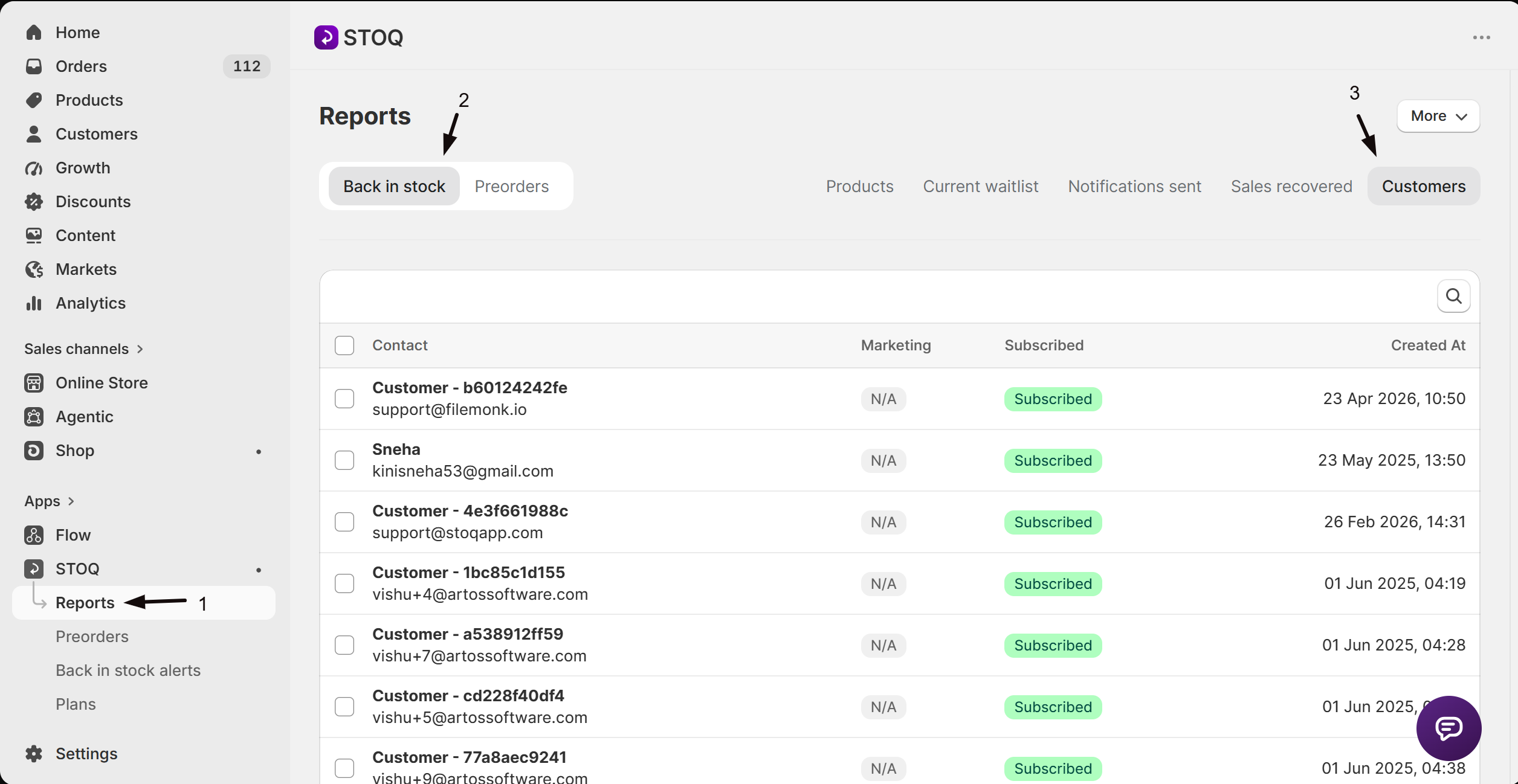Select the Sales recovered tab
Screen dimensions: 1518x784
coord(1291,186)
